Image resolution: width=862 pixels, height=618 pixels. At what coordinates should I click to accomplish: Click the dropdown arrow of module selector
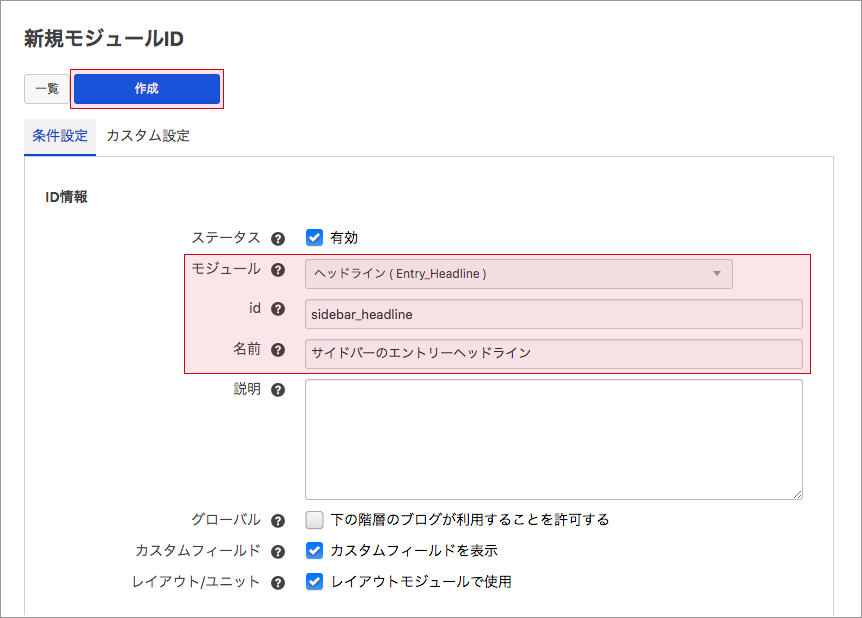(717, 274)
